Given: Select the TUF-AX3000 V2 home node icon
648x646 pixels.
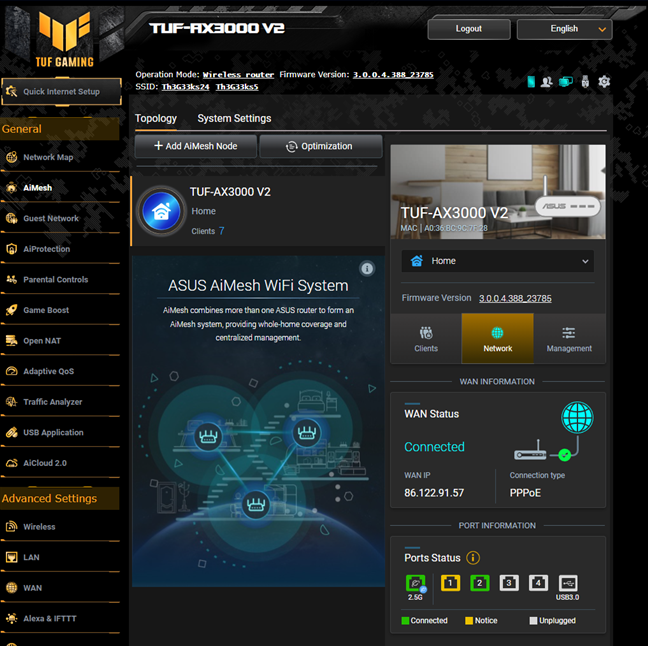Looking at the screenshot, I should pos(161,211).
